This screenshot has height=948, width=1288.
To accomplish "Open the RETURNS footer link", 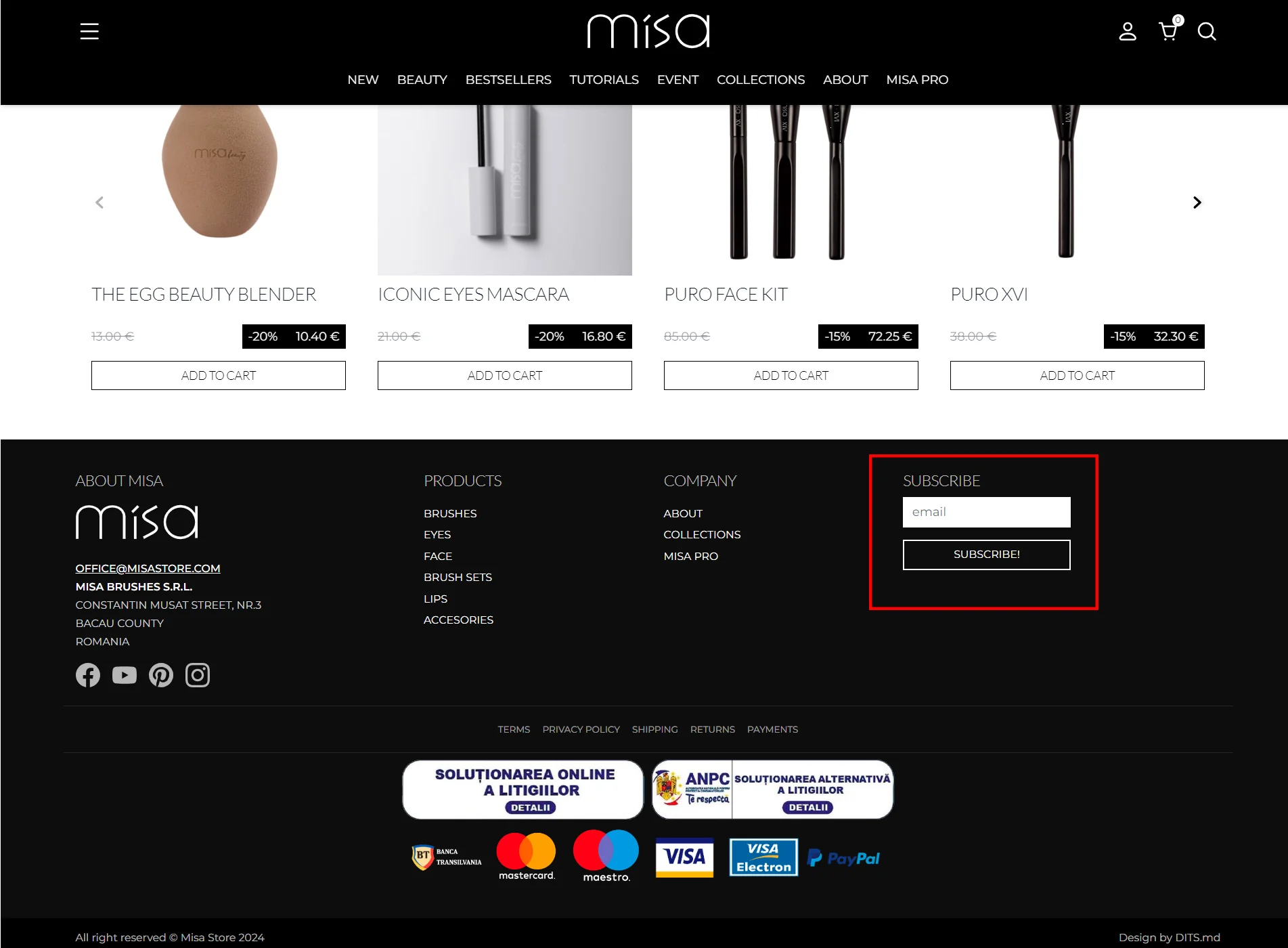I will coord(713,730).
